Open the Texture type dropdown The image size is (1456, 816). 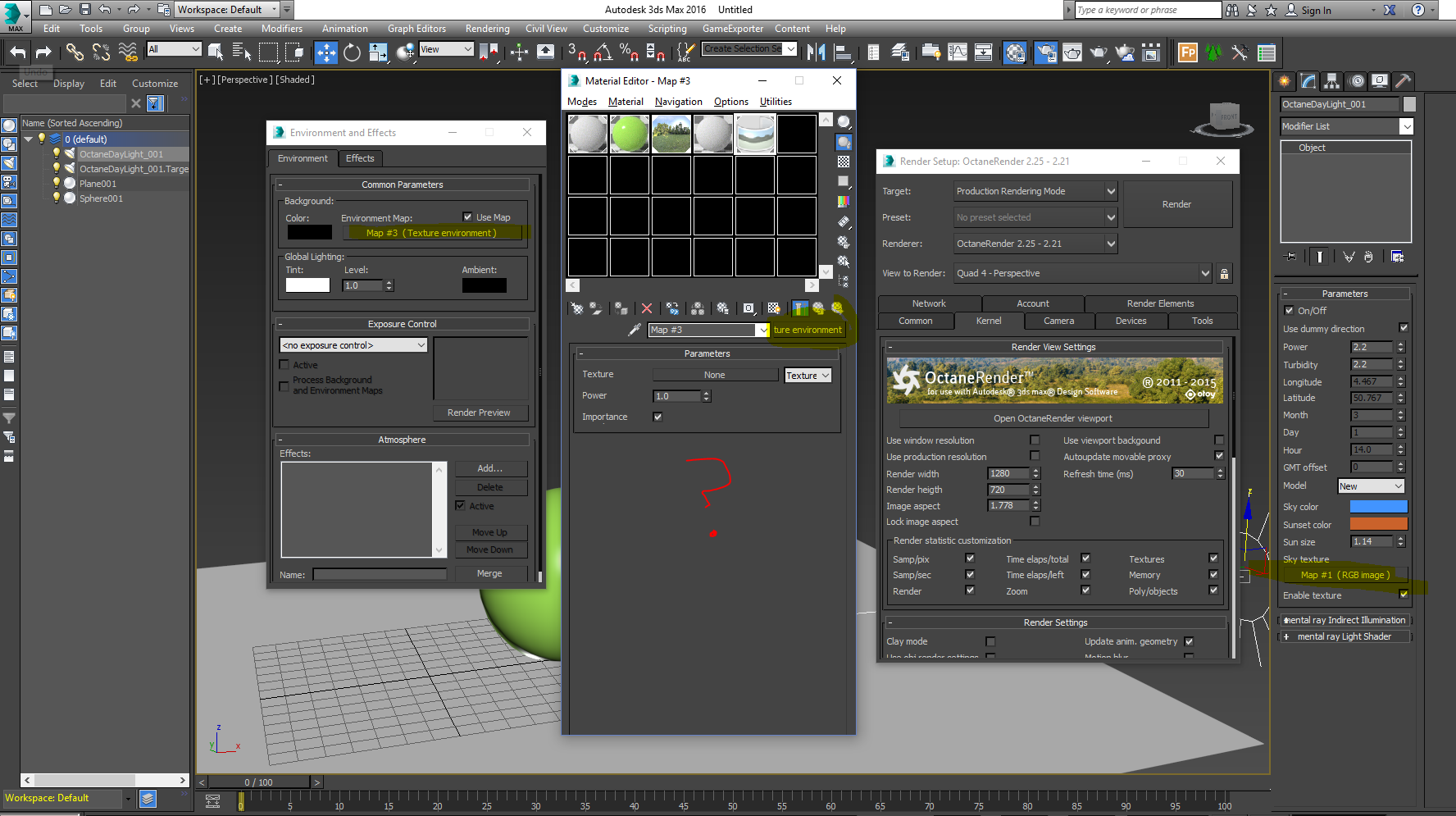pos(808,376)
